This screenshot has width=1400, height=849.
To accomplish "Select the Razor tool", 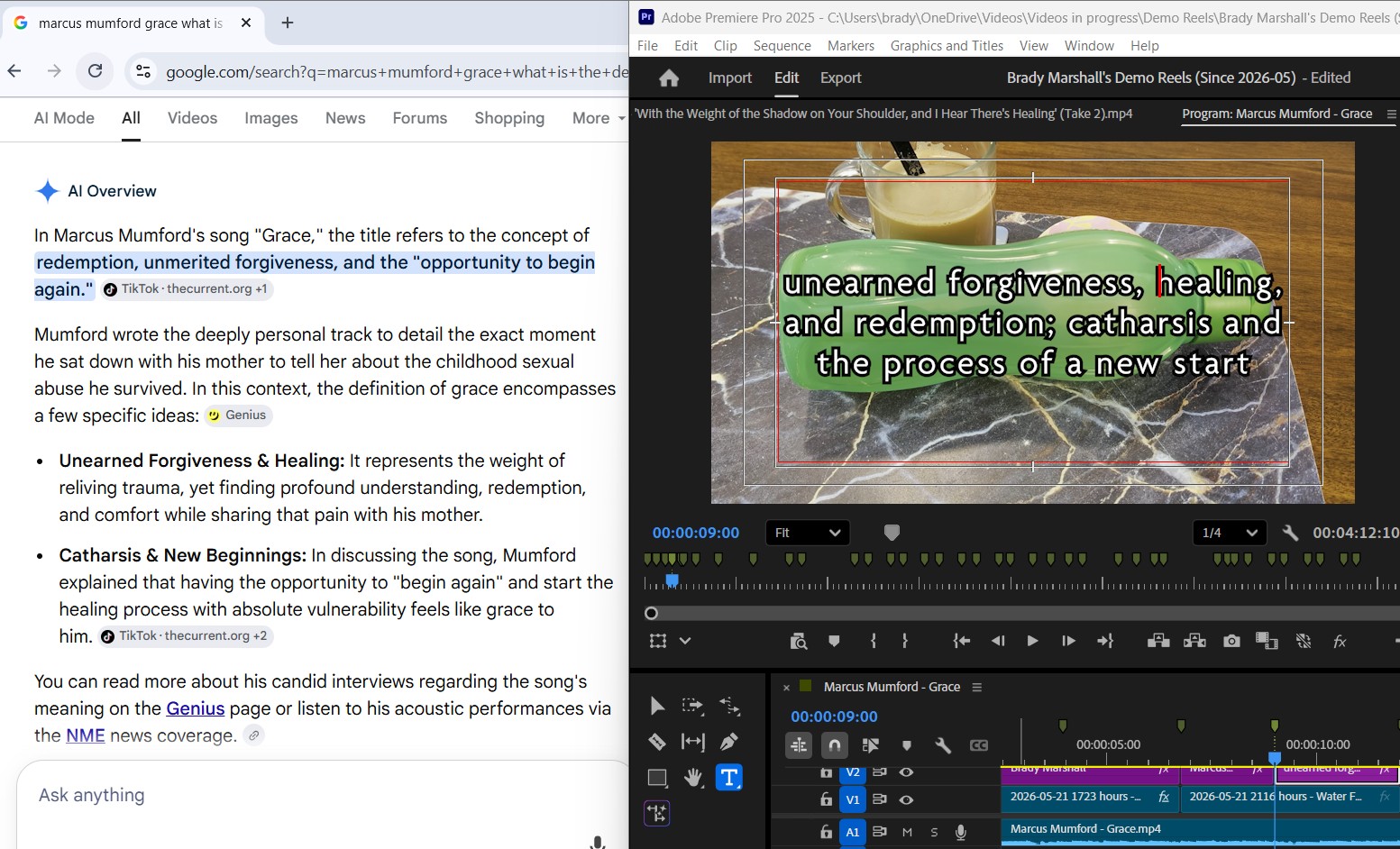I will tap(657, 742).
